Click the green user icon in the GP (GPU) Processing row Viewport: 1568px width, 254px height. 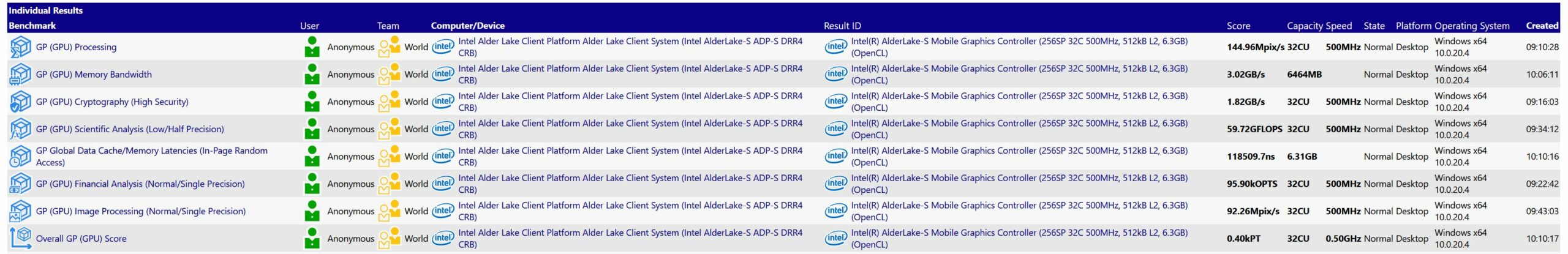312,47
